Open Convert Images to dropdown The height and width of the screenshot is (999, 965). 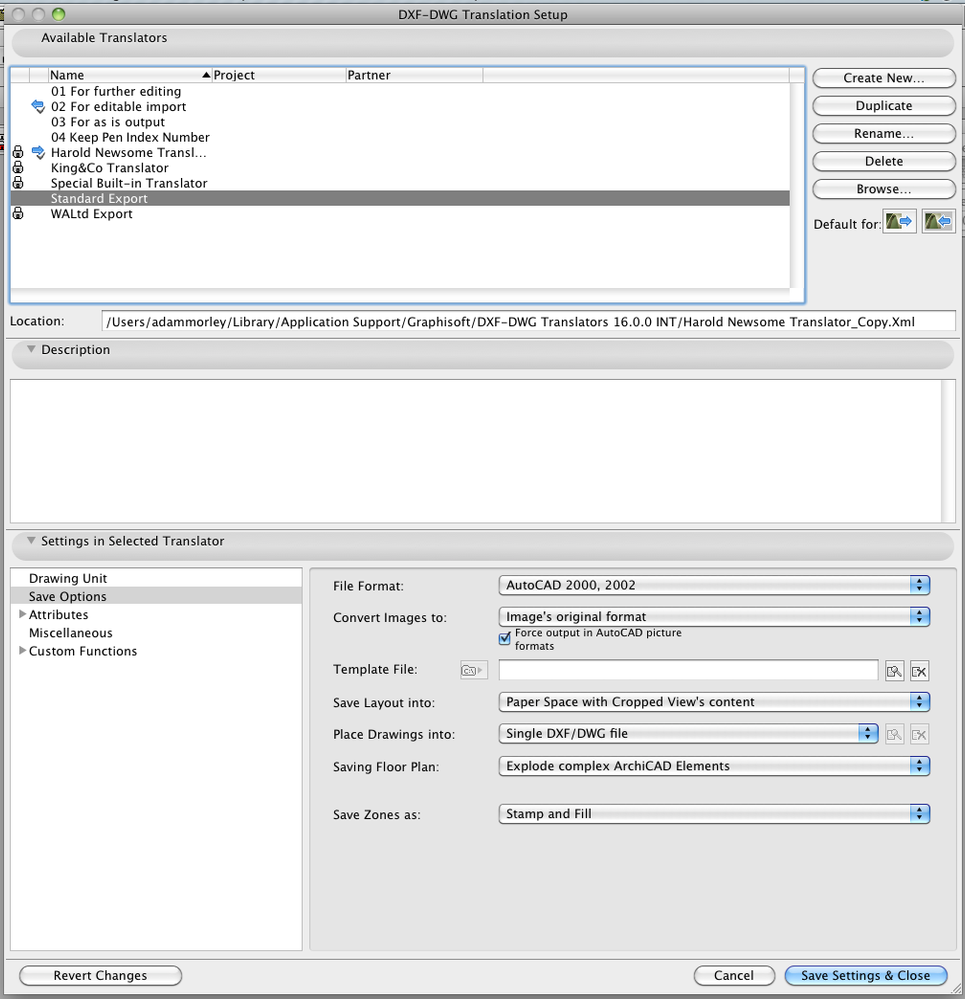714,616
